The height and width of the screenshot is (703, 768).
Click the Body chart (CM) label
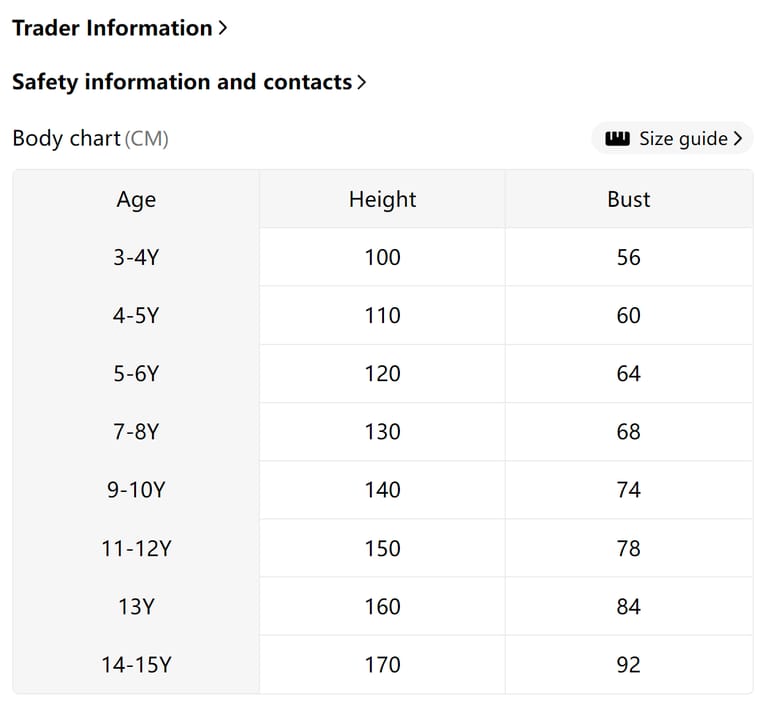click(90, 139)
